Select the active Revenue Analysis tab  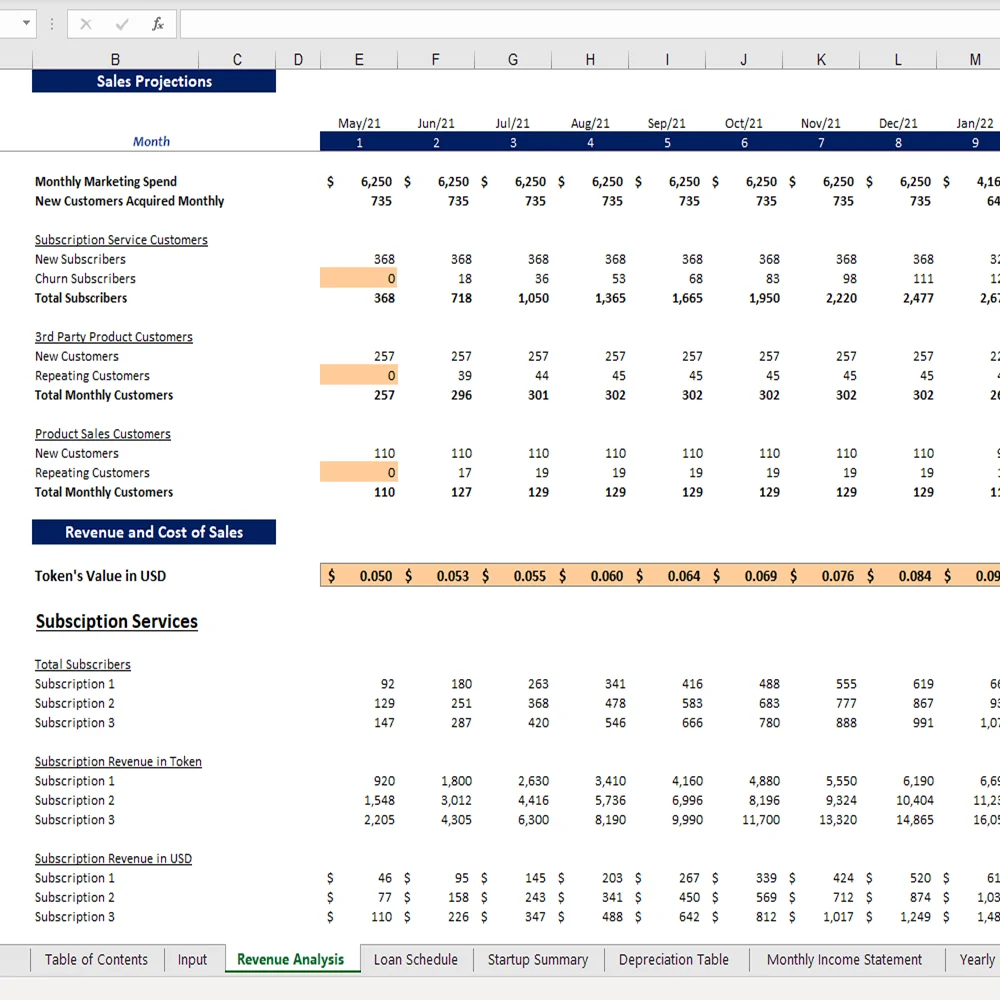pos(291,959)
